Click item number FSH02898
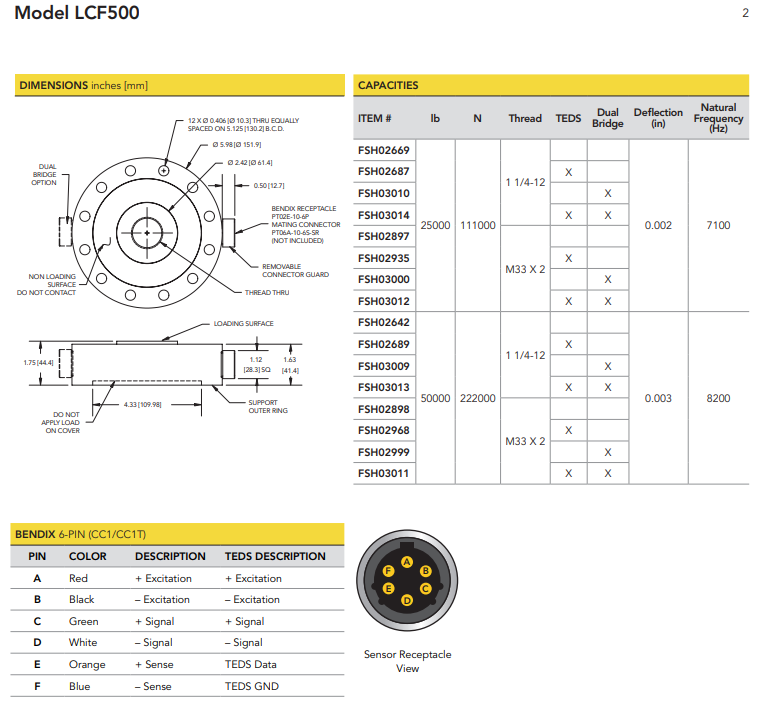The image size is (764, 720). (383, 409)
